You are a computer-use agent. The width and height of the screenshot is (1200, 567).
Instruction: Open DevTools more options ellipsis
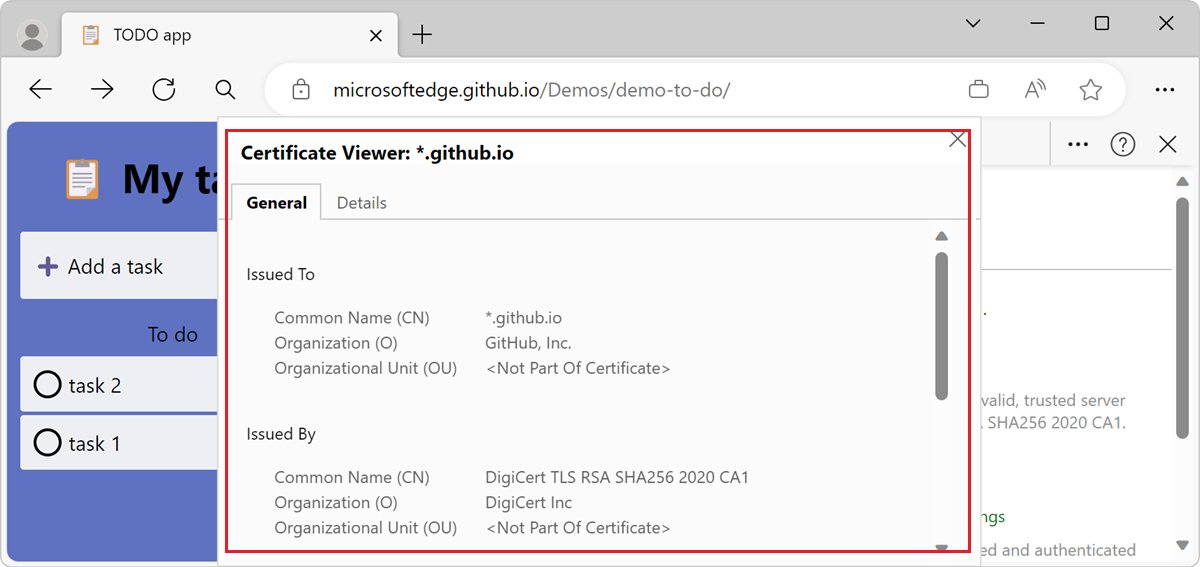click(1077, 144)
